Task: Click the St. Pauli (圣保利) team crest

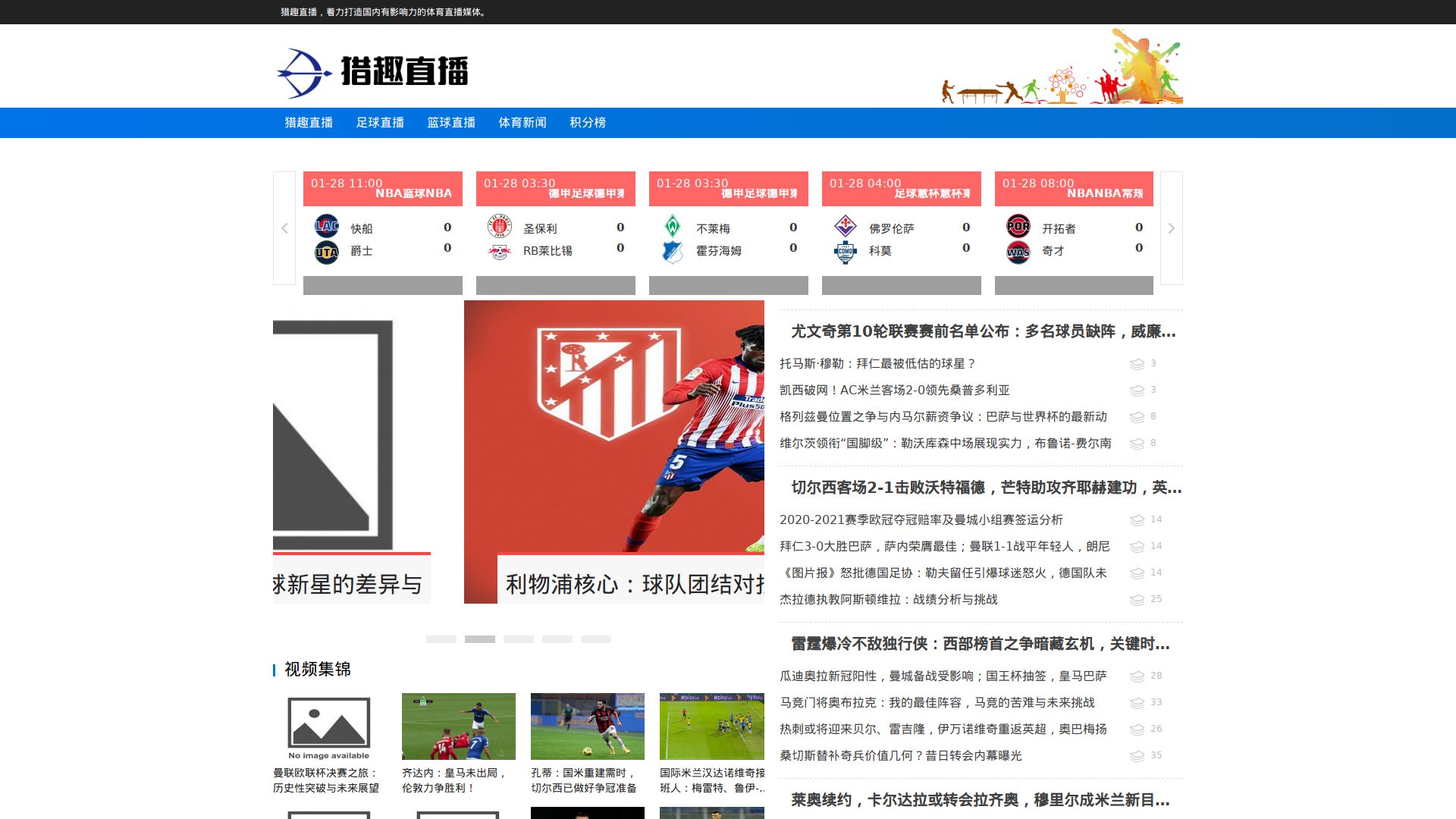Action: pos(499,226)
